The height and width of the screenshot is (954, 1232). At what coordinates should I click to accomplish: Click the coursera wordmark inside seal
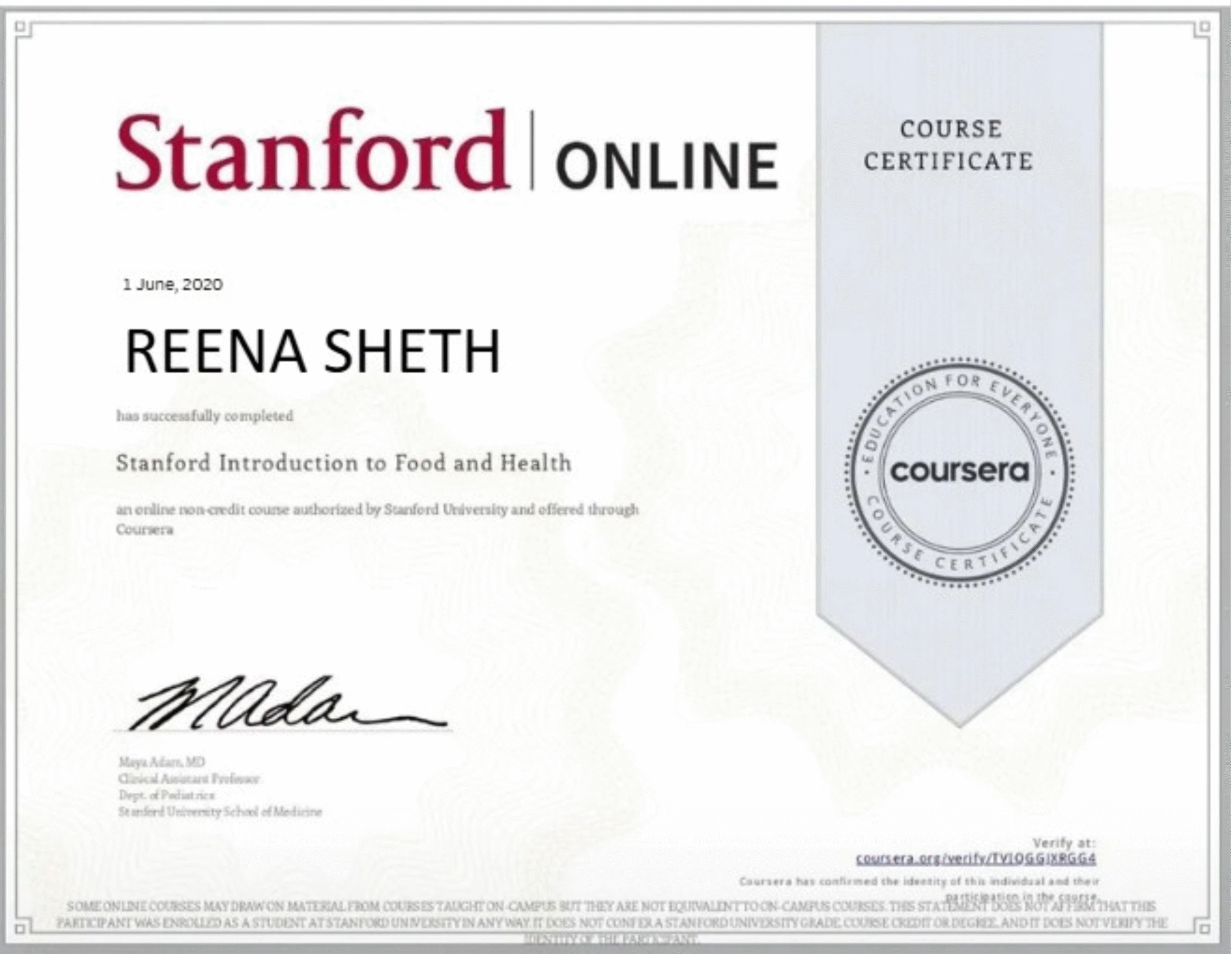(960, 471)
